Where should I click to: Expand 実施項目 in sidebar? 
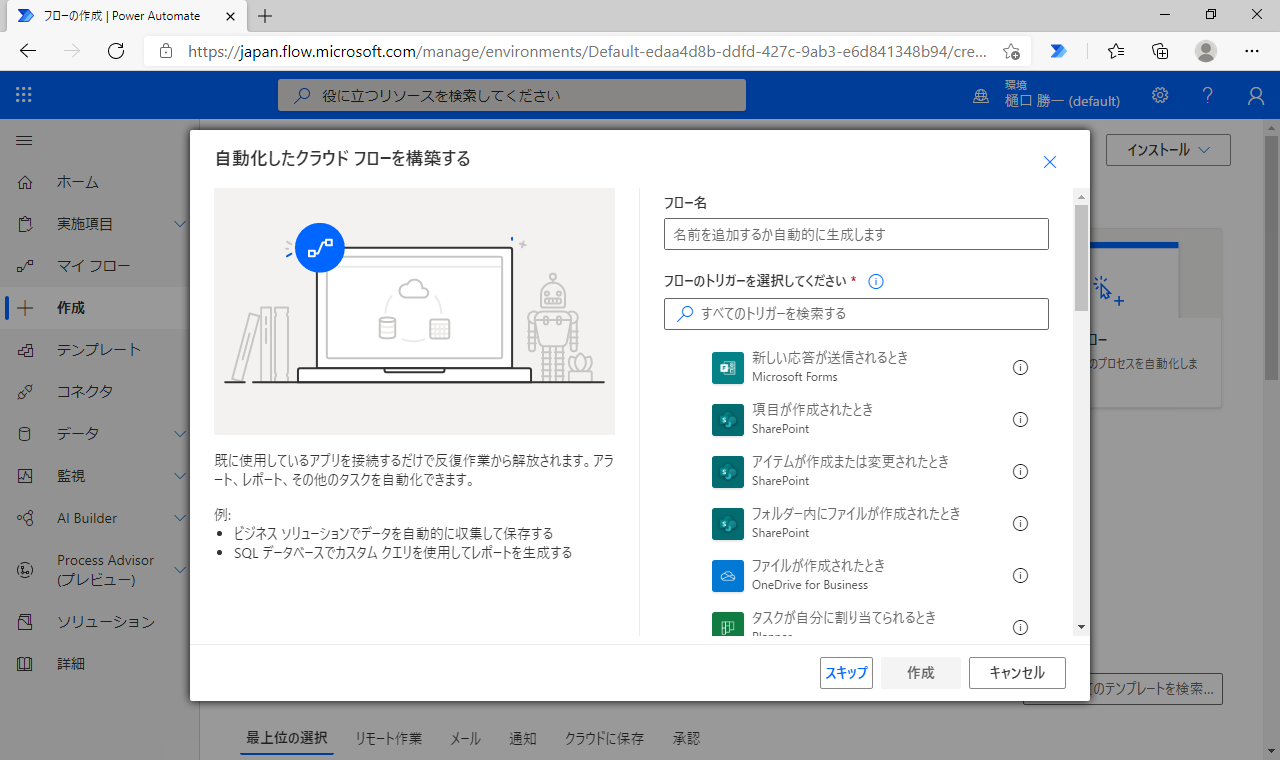pyautogui.click(x=180, y=224)
